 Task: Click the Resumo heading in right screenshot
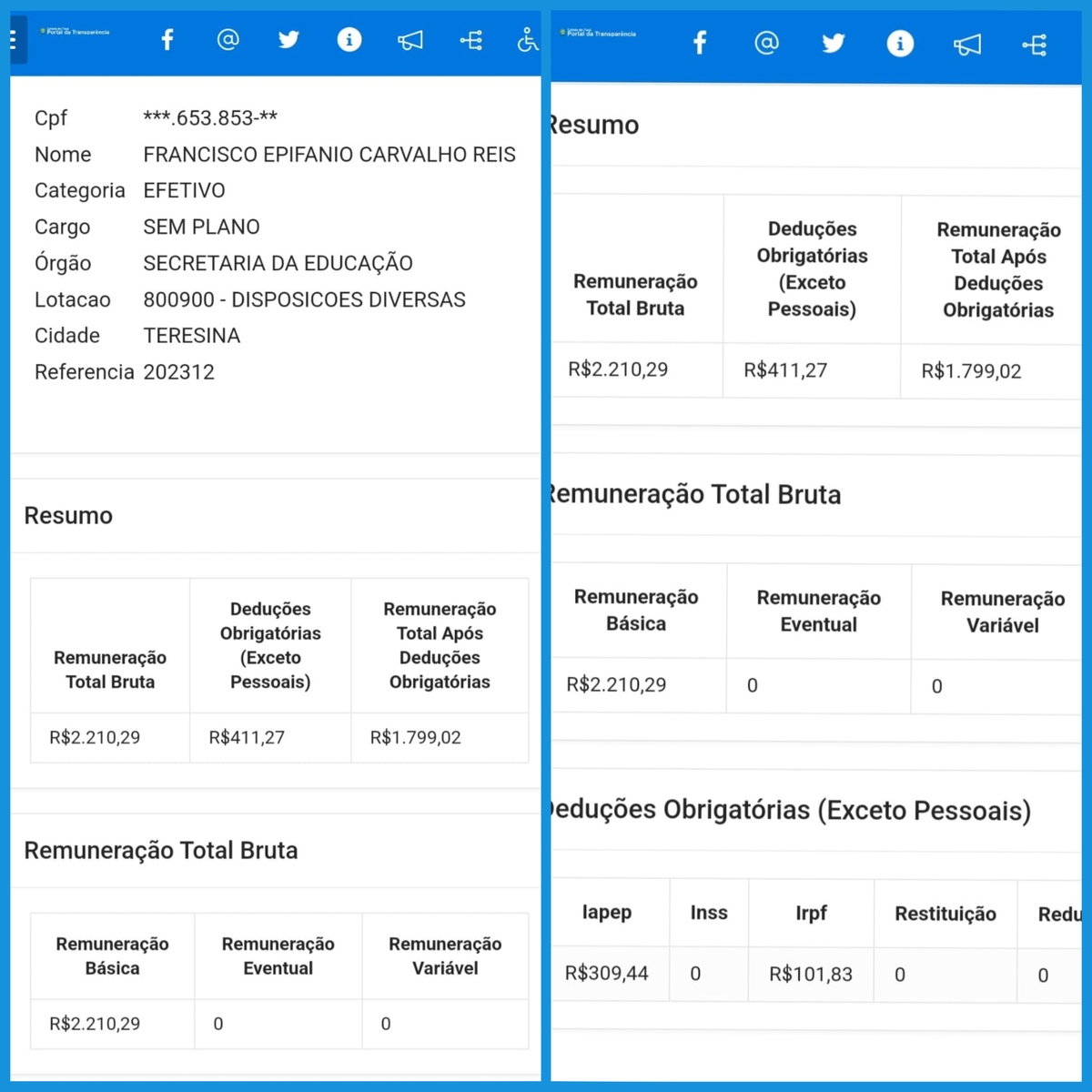tap(593, 126)
